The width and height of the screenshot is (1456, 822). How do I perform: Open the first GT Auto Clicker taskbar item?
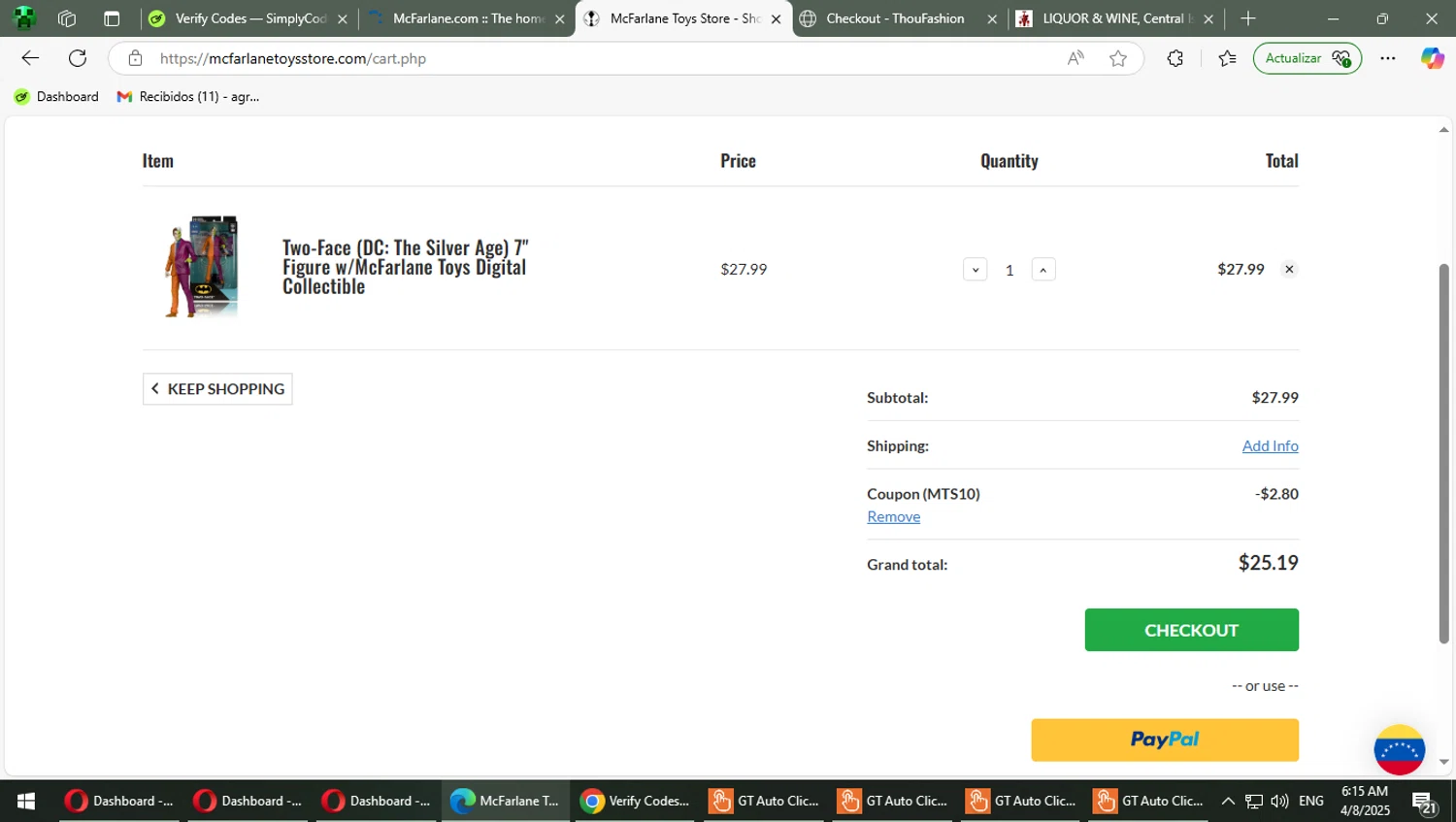click(764, 801)
